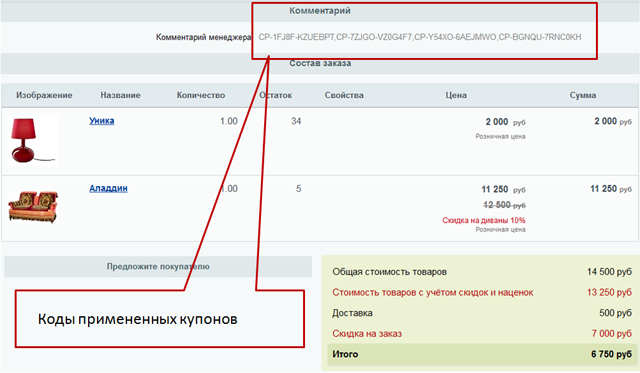Click Уника sum 2 000 руб in Сумма column
This screenshot has width=640, height=373.
(x=613, y=121)
